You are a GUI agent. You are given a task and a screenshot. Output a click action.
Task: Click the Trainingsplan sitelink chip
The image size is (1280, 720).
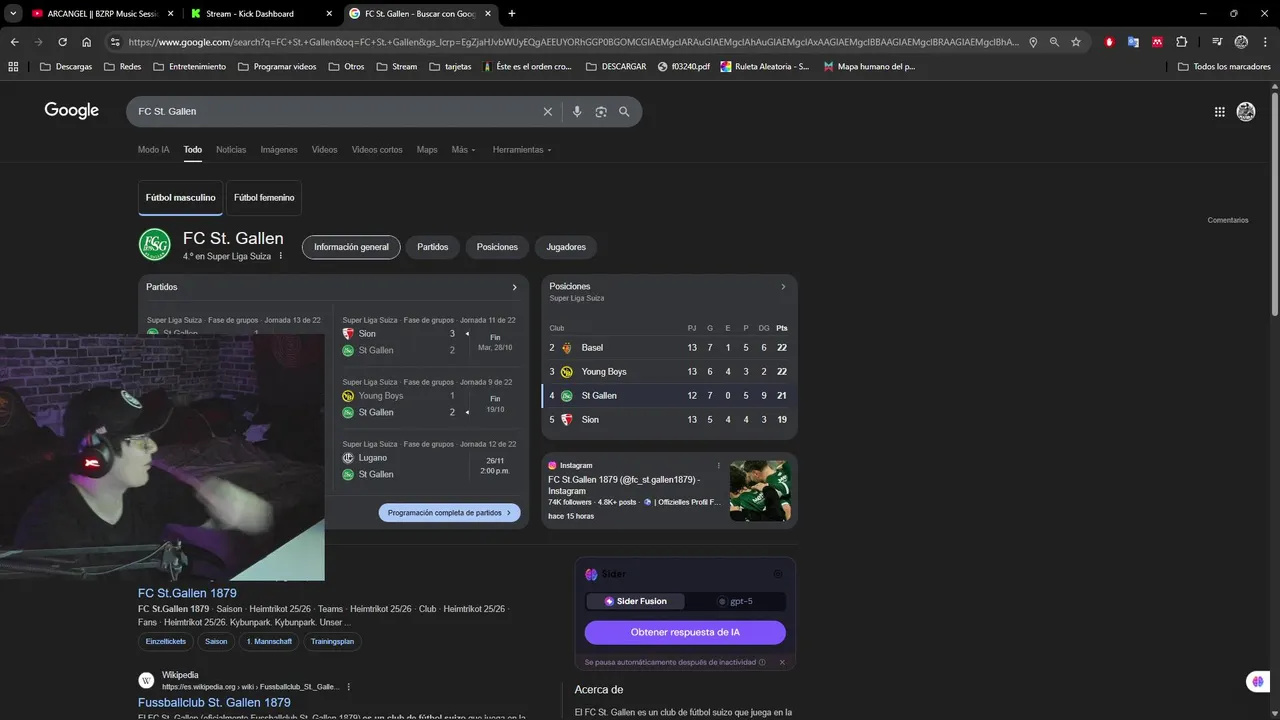(332, 641)
